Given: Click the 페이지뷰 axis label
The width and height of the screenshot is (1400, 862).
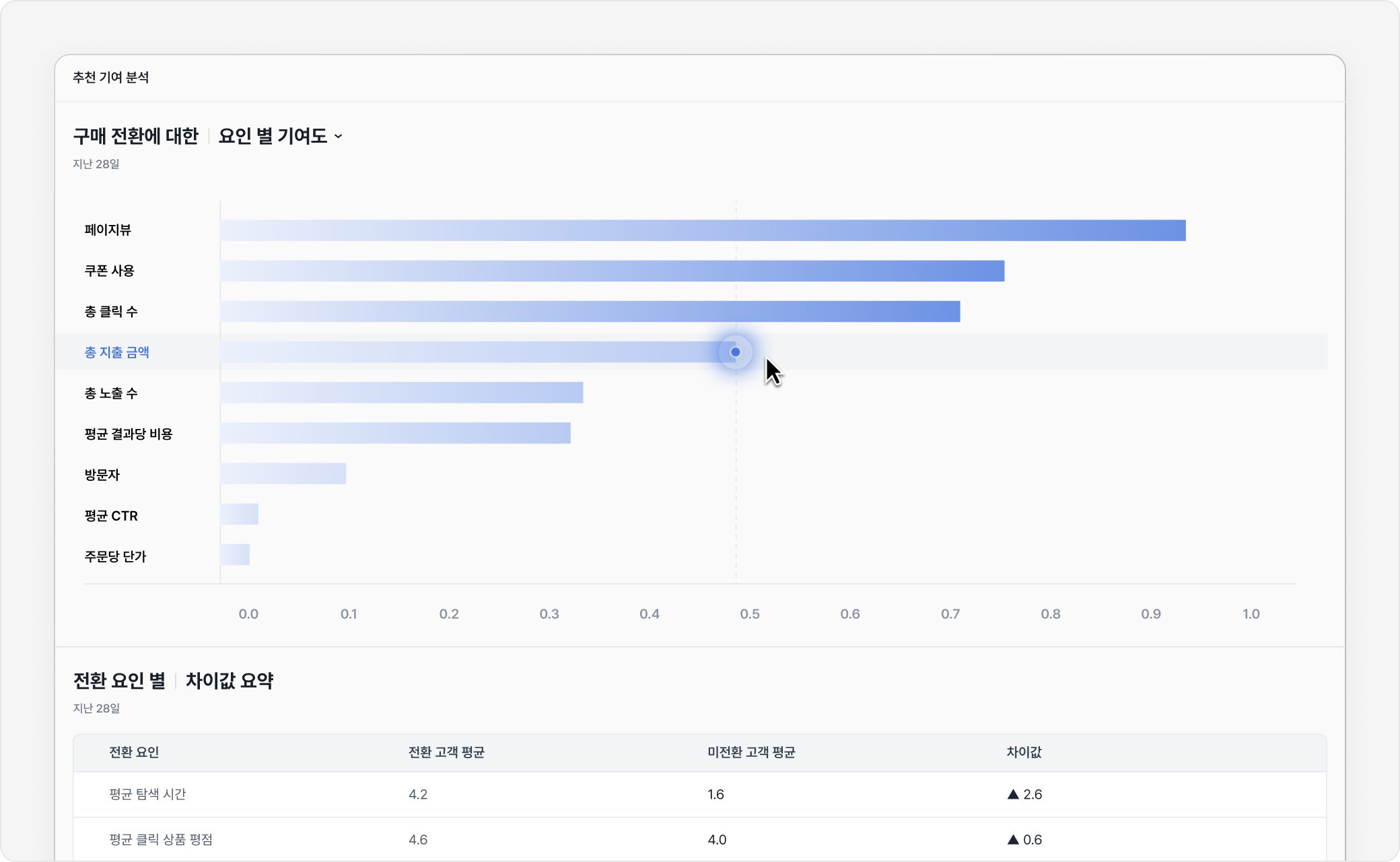Looking at the screenshot, I should tap(108, 230).
